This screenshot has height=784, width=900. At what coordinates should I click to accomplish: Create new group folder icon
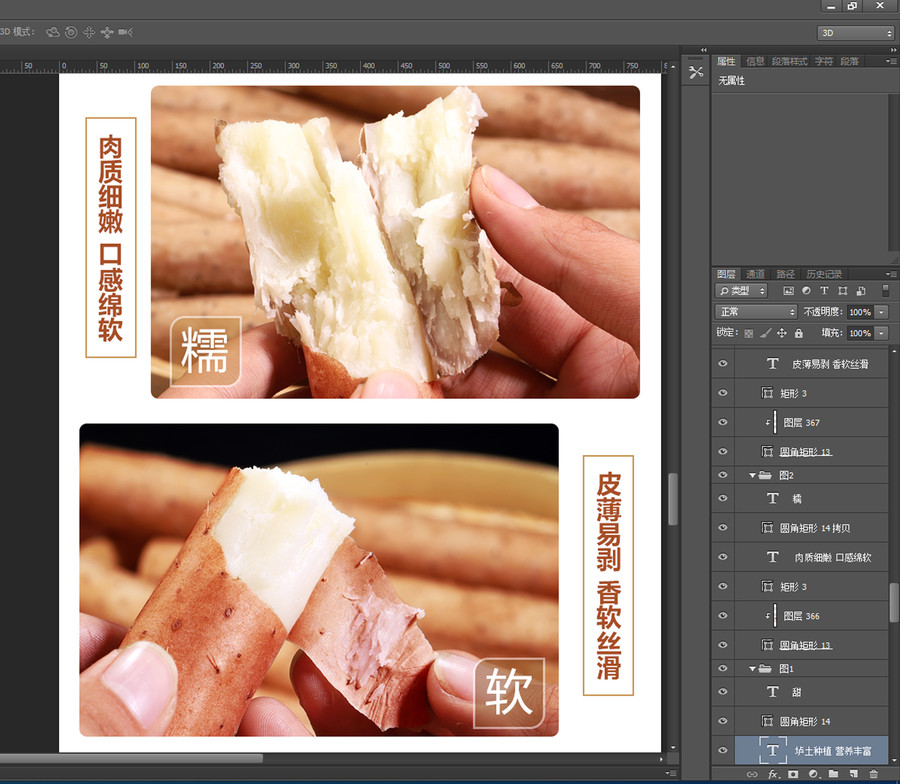click(833, 774)
